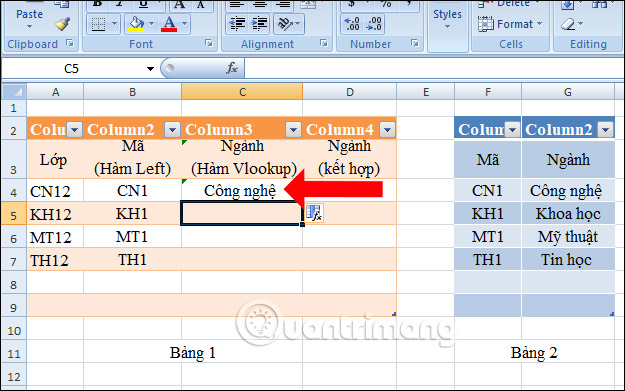
Task: Apply Accounting dollar format
Action: 352,4
